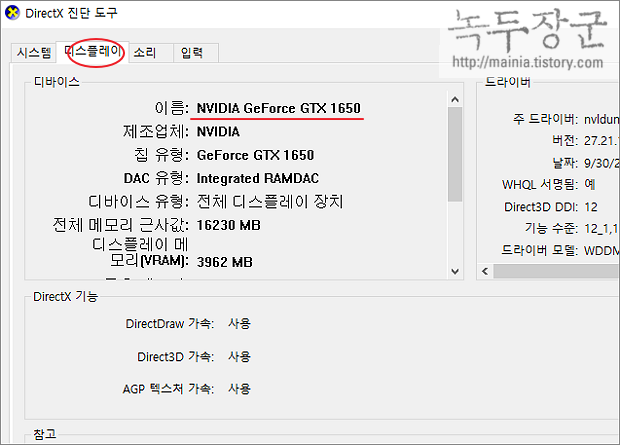Click the driver panel horizontal scrollbar thumb
This screenshot has height=445, width=620.
(556, 271)
